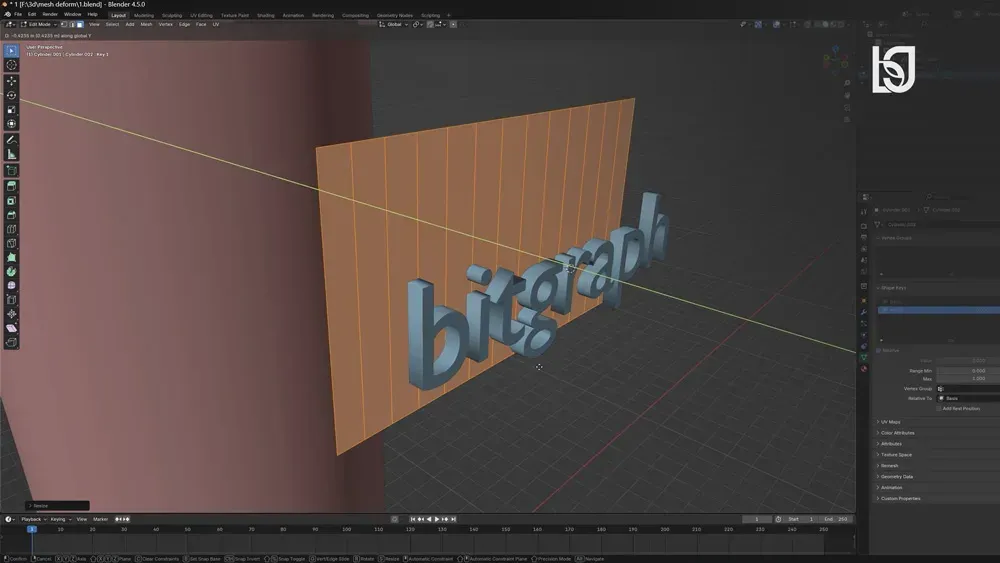Screen dimensions: 1000x563
Task: Toggle snapping in the viewport header
Action: pyautogui.click(x=430, y=24)
